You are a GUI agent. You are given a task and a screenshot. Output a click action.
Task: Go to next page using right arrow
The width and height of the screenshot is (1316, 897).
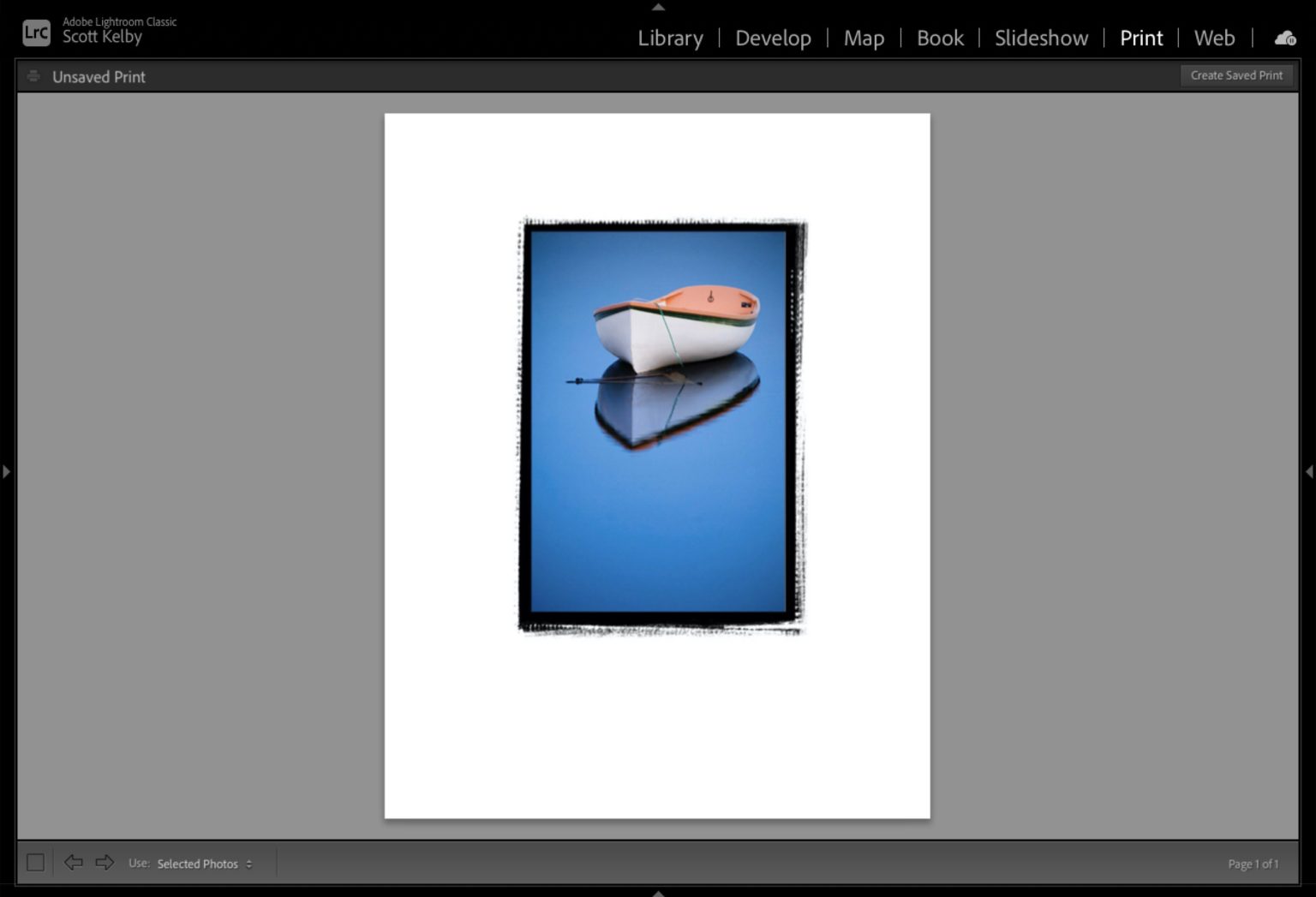pos(105,863)
